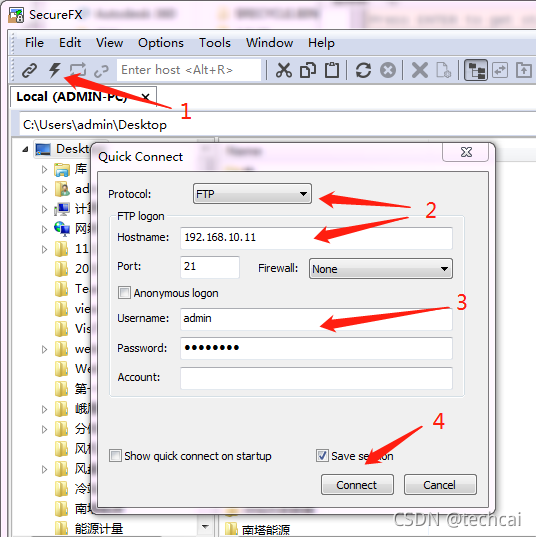Select the network globe icon in tree

tap(62, 229)
